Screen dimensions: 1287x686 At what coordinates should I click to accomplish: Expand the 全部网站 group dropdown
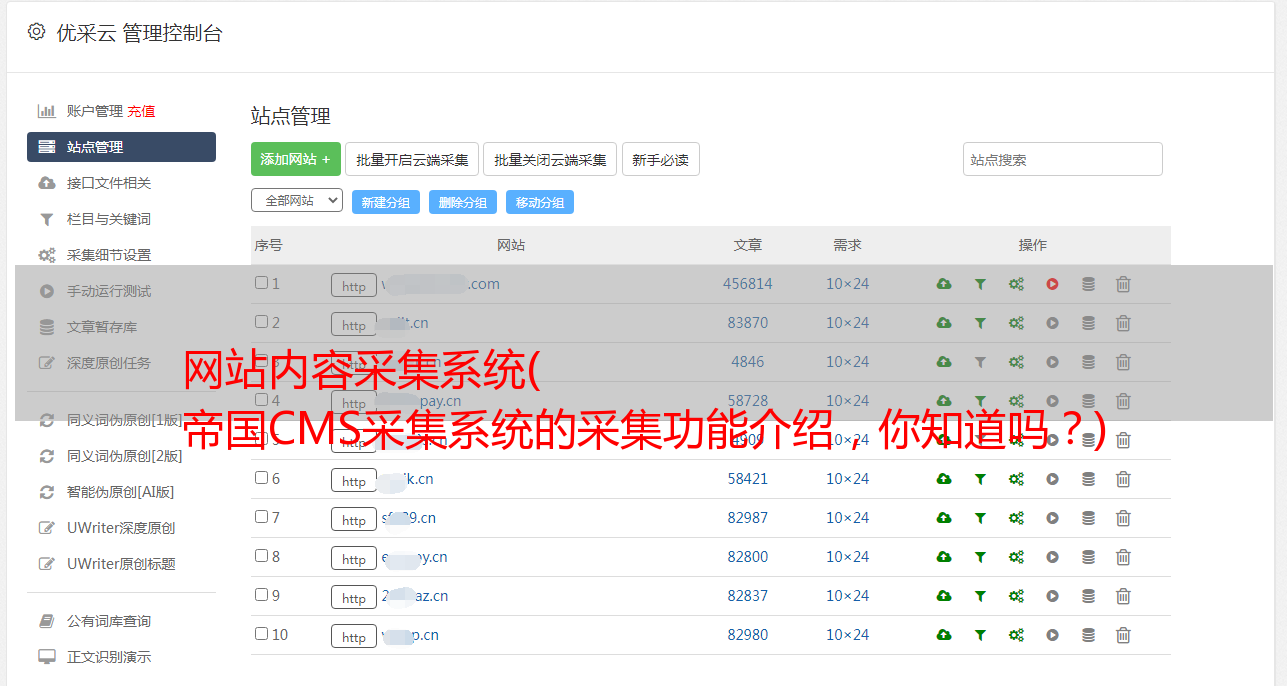point(297,201)
